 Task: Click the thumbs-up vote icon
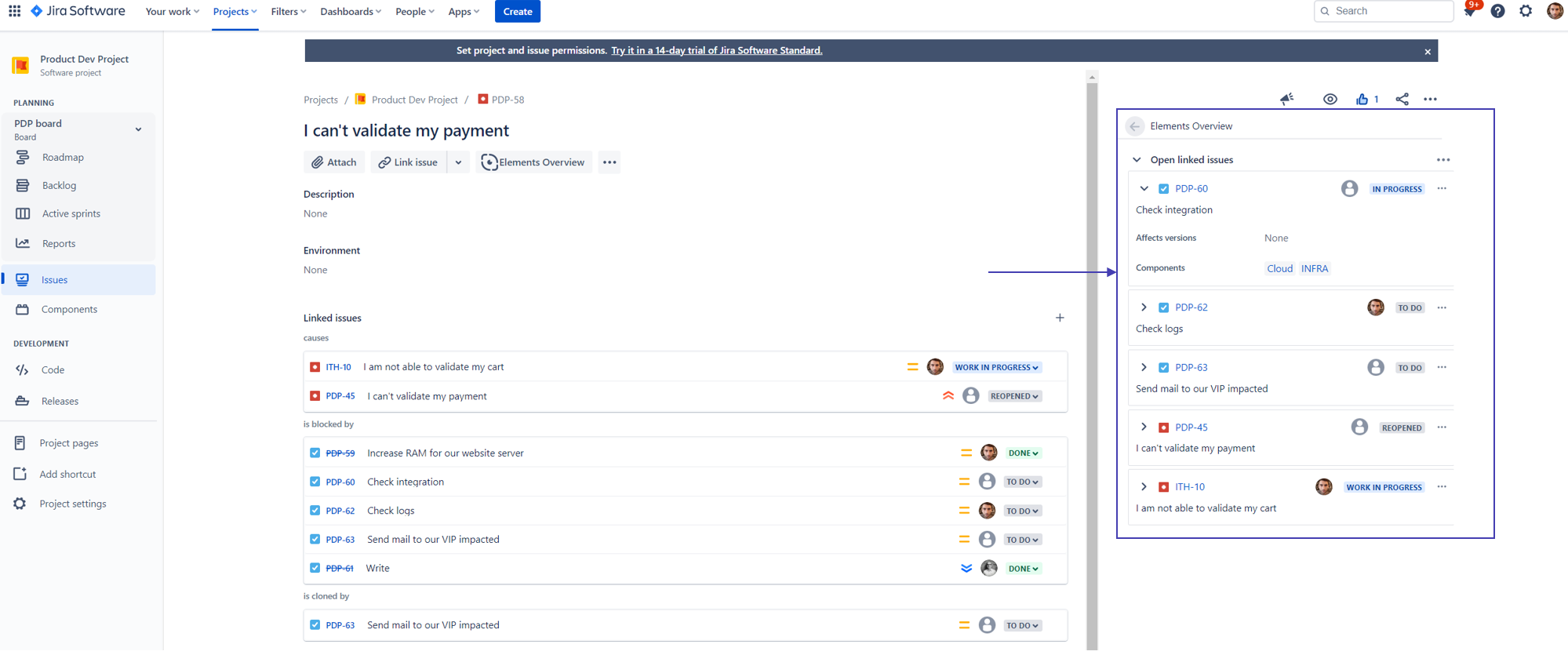pyautogui.click(x=1362, y=99)
